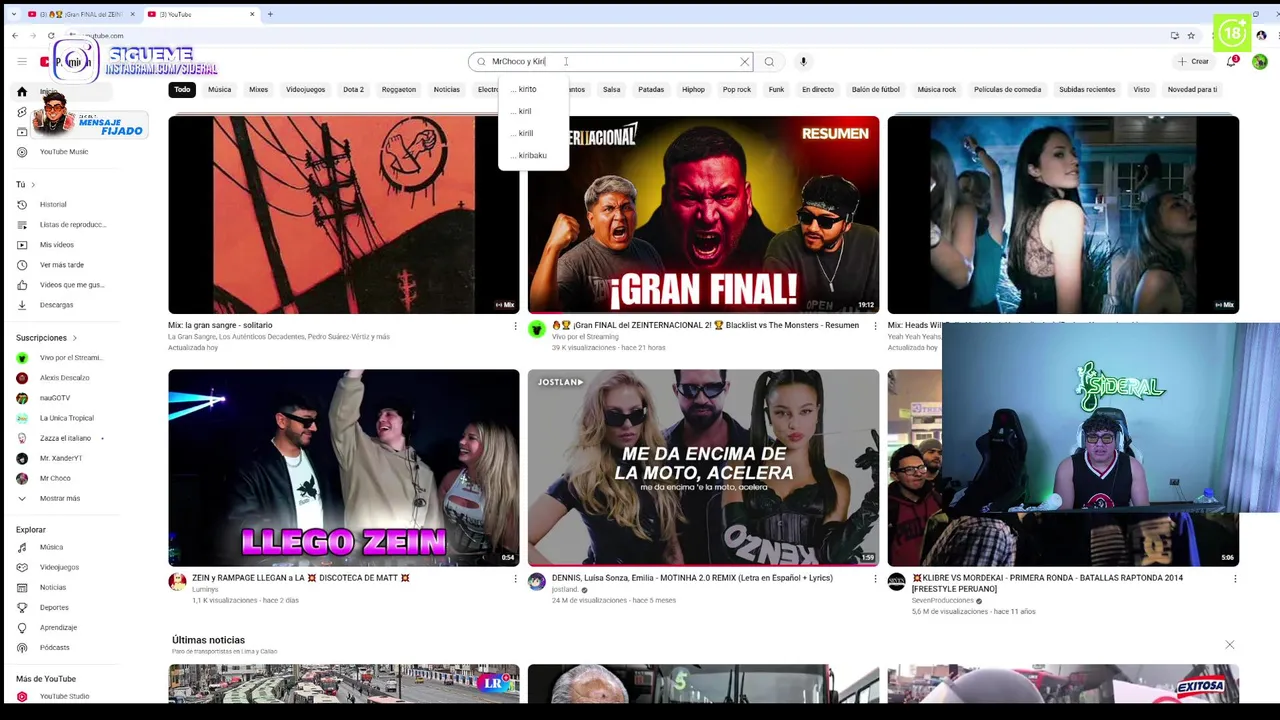Expand Suscripciones section chevron

[x=74, y=338]
